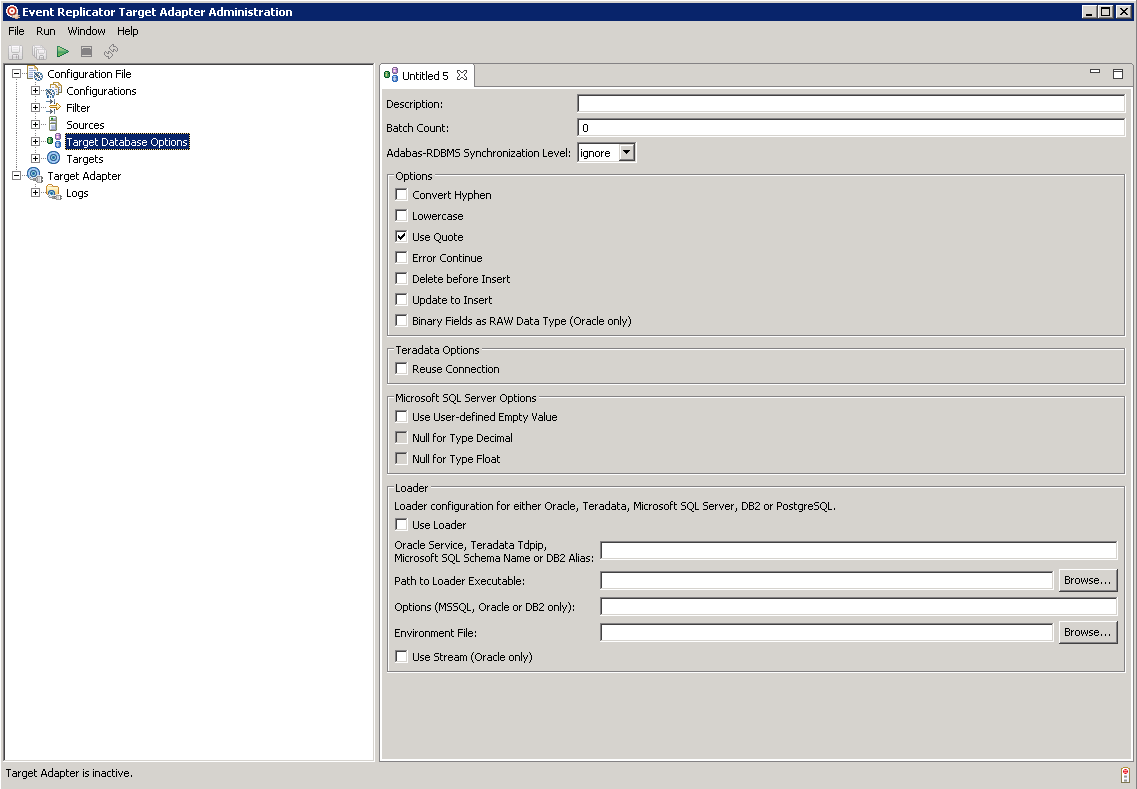The height and width of the screenshot is (789, 1137).
Task: Enable the Convert Hyphen checkbox
Action: pyautogui.click(x=401, y=195)
